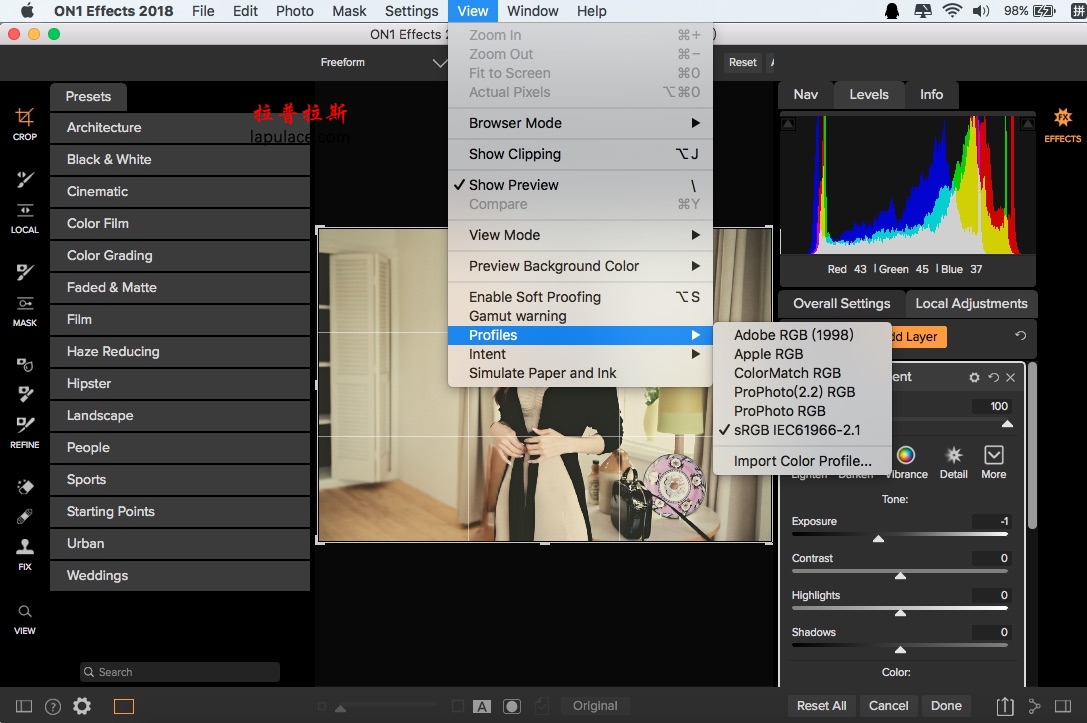Toggle Show Clipping in the View menu

580,154
